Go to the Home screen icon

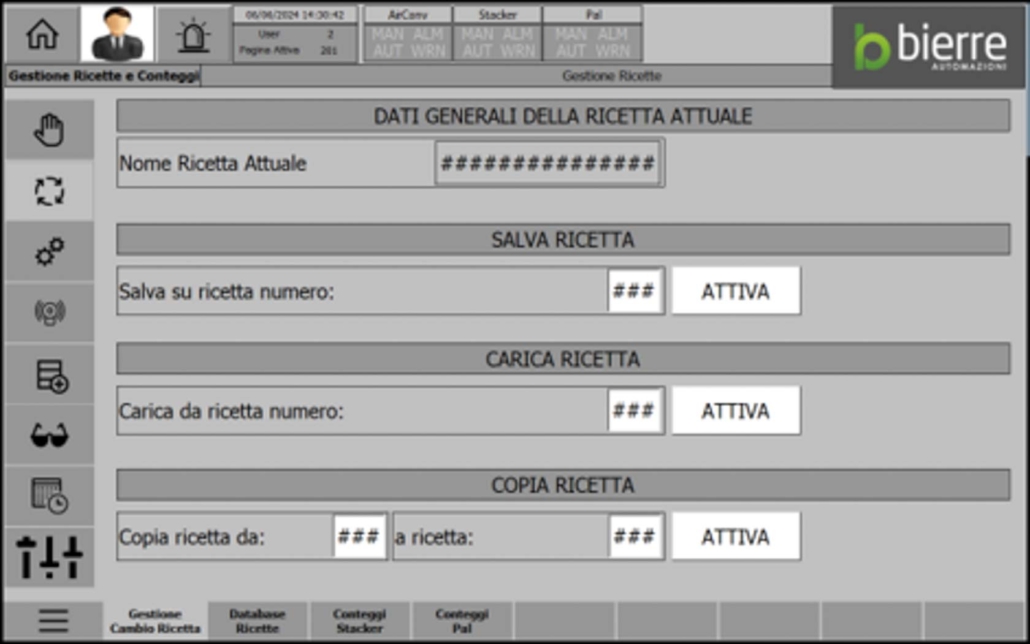(41, 35)
